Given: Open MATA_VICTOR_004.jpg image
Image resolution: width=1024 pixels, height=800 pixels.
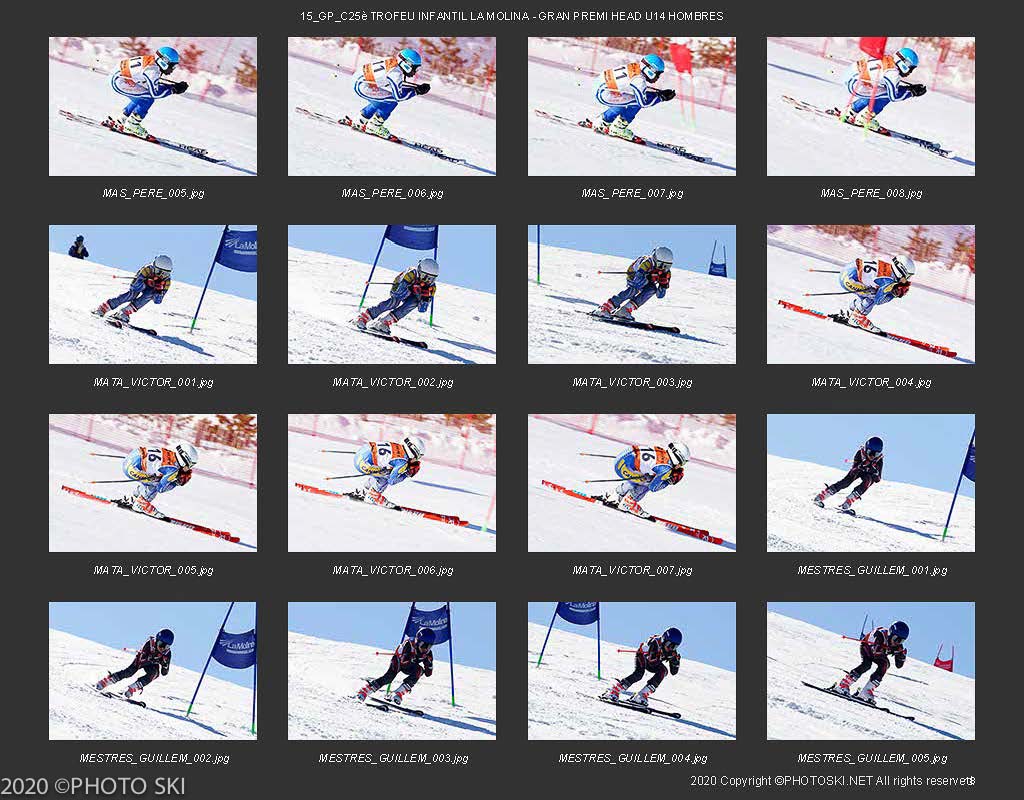Looking at the screenshot, I should click(871, 295).
